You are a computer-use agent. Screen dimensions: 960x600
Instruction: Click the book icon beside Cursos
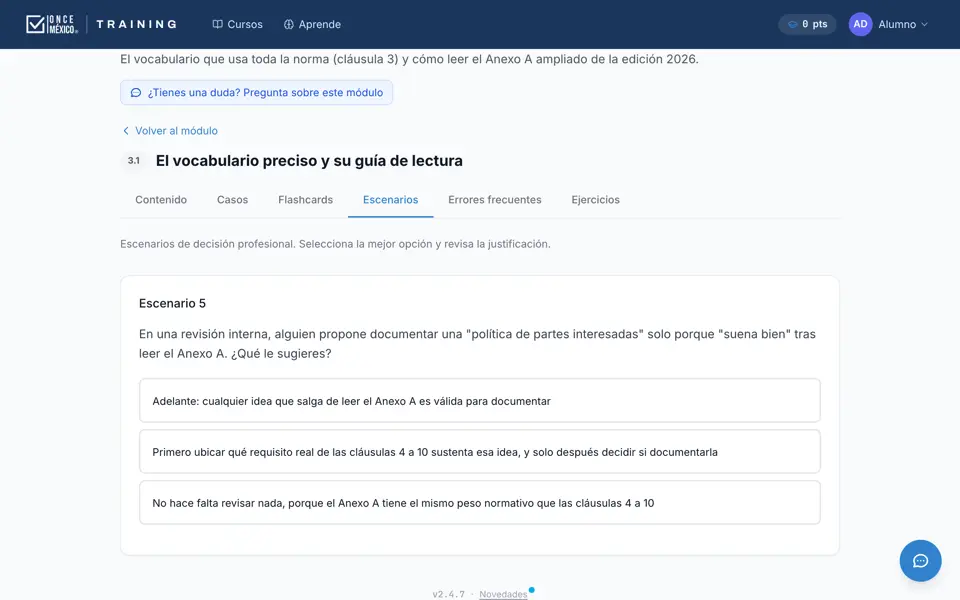(x=217, y=24)
